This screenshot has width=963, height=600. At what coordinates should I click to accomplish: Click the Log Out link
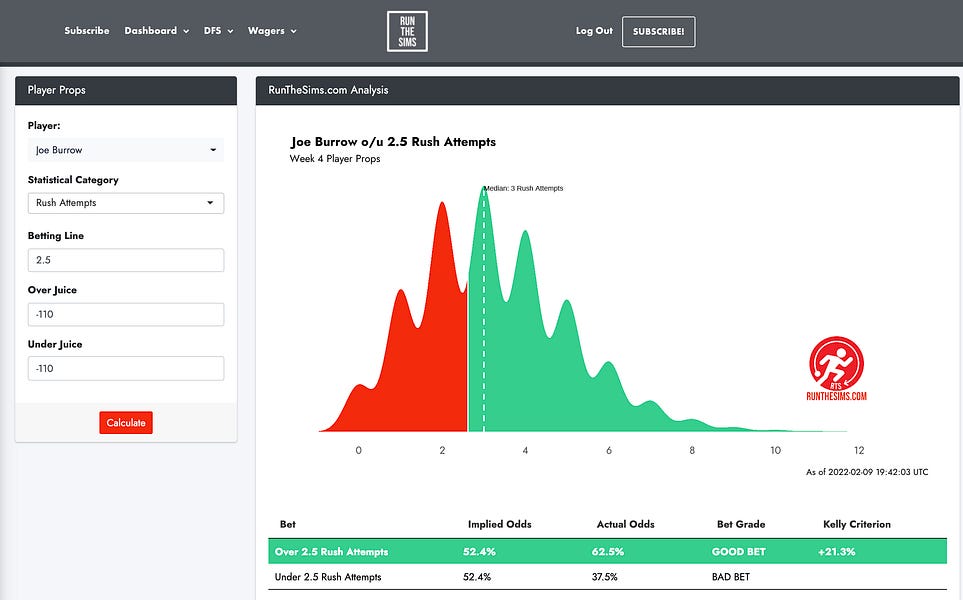(594, 31)
